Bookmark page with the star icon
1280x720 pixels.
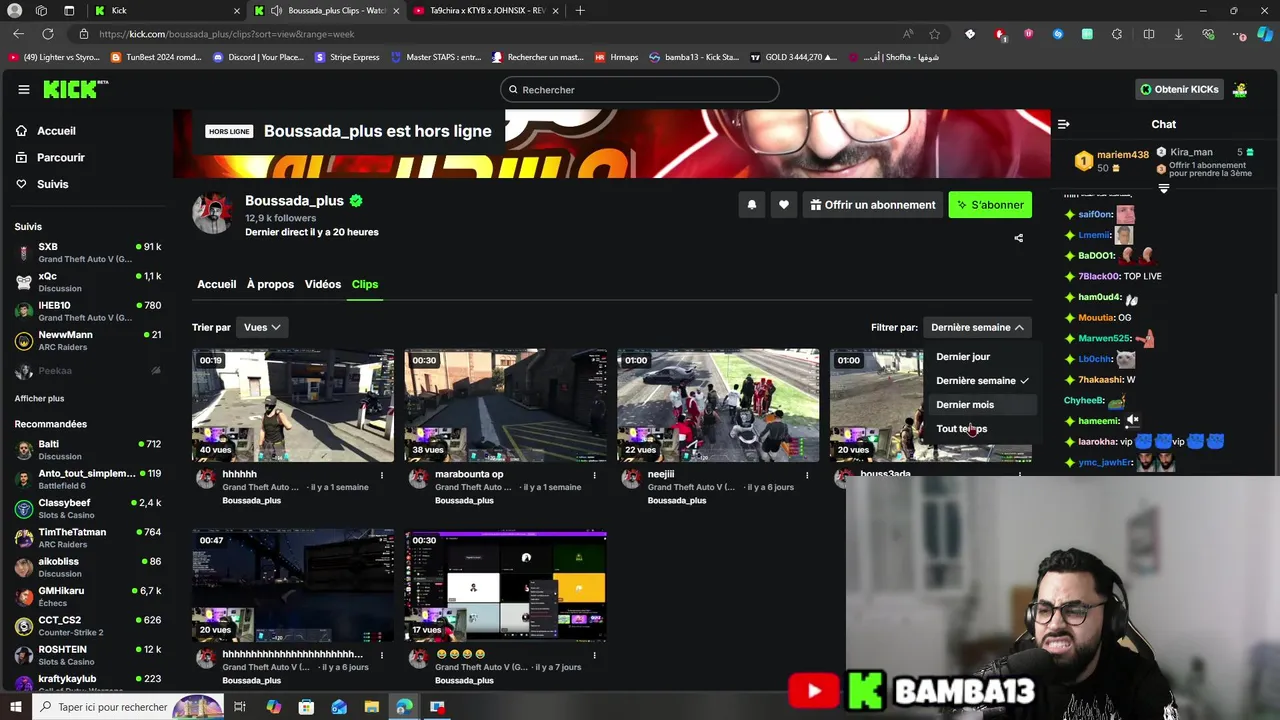(934, 34)
